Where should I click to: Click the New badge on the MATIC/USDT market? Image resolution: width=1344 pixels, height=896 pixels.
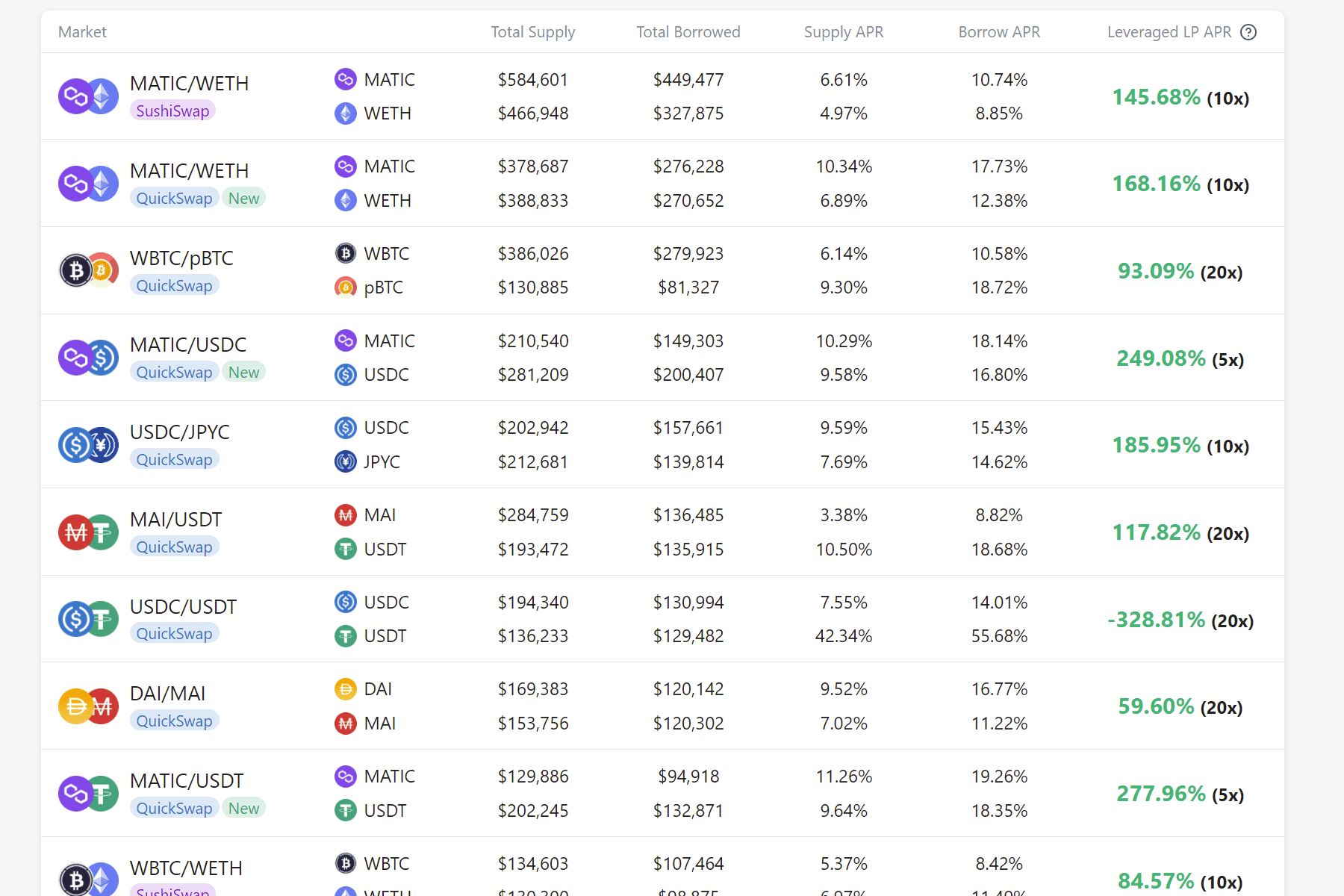244,808
